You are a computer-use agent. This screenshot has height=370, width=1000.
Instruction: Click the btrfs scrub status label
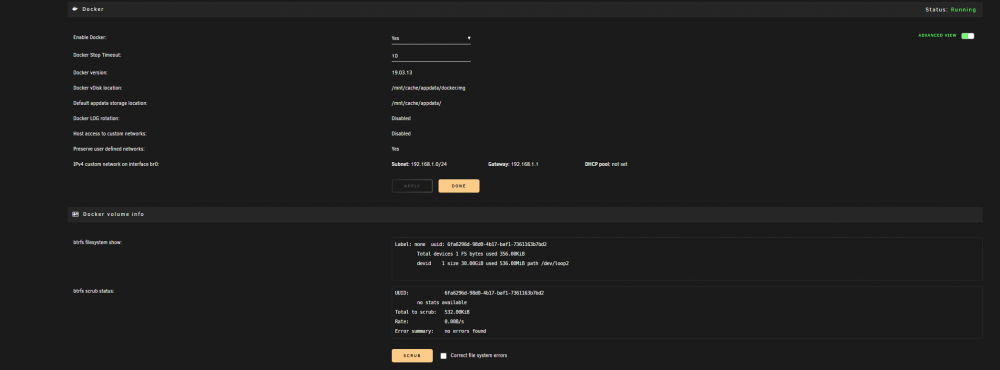click(94, 292)
